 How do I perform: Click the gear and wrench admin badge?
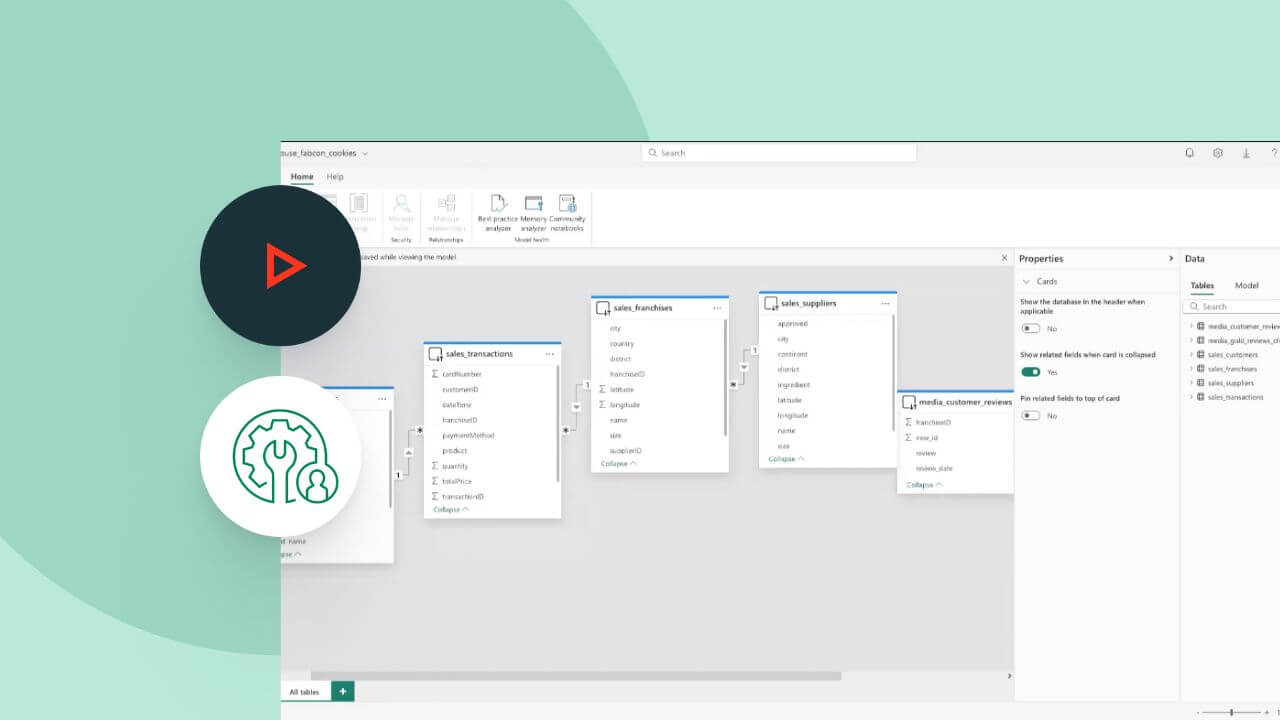(280, 456)
